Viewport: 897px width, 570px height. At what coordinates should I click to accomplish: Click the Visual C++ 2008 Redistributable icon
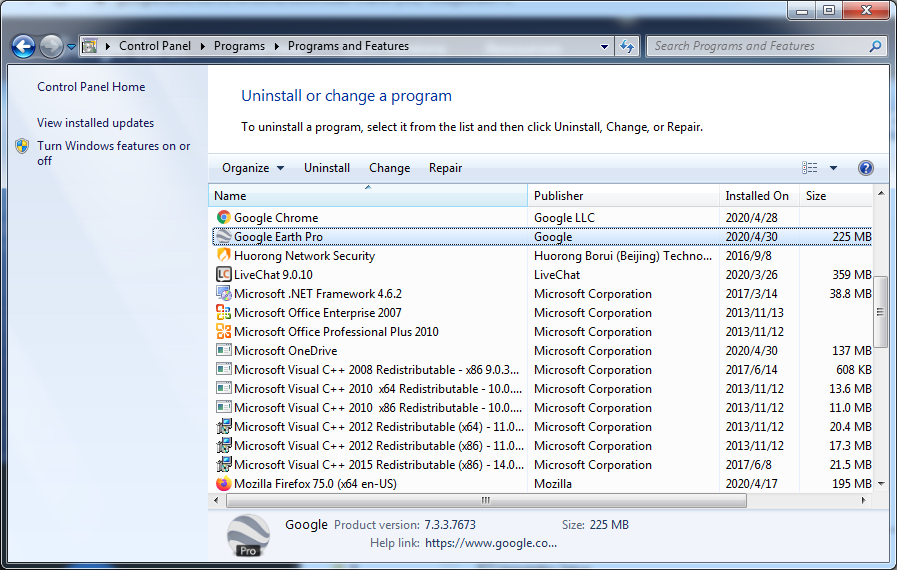coord(224,369)
